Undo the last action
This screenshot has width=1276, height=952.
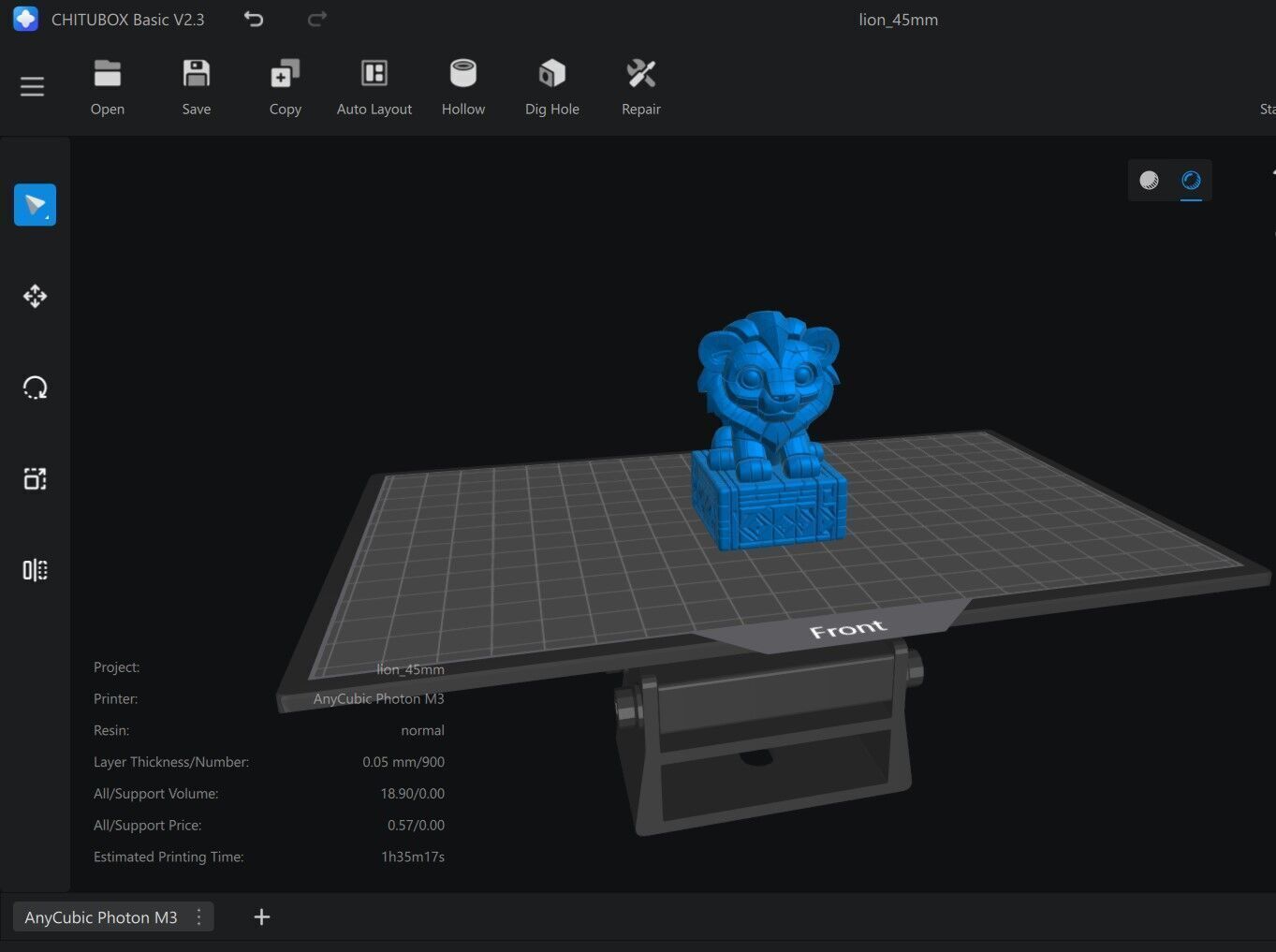(x=254, y=19)
